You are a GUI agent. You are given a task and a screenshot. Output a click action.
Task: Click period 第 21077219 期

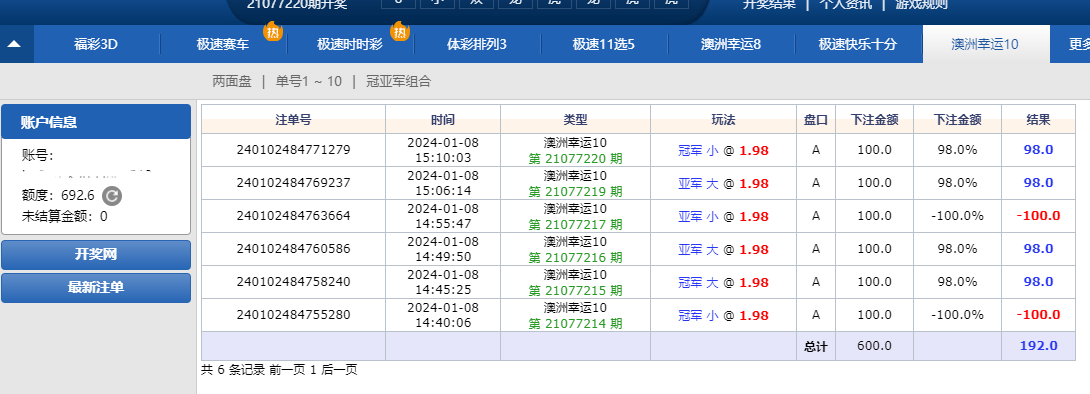coord(576,191)
